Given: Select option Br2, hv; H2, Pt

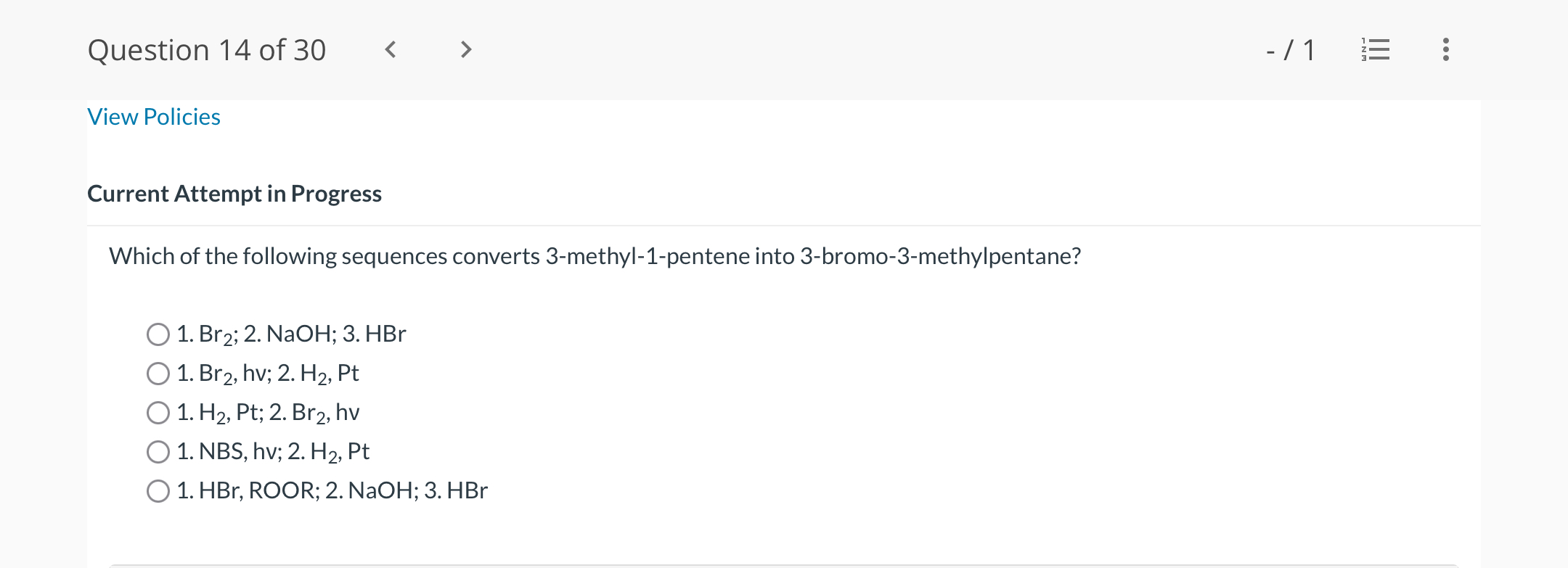Looking at the screenshot, I should (x=158, y=374).
